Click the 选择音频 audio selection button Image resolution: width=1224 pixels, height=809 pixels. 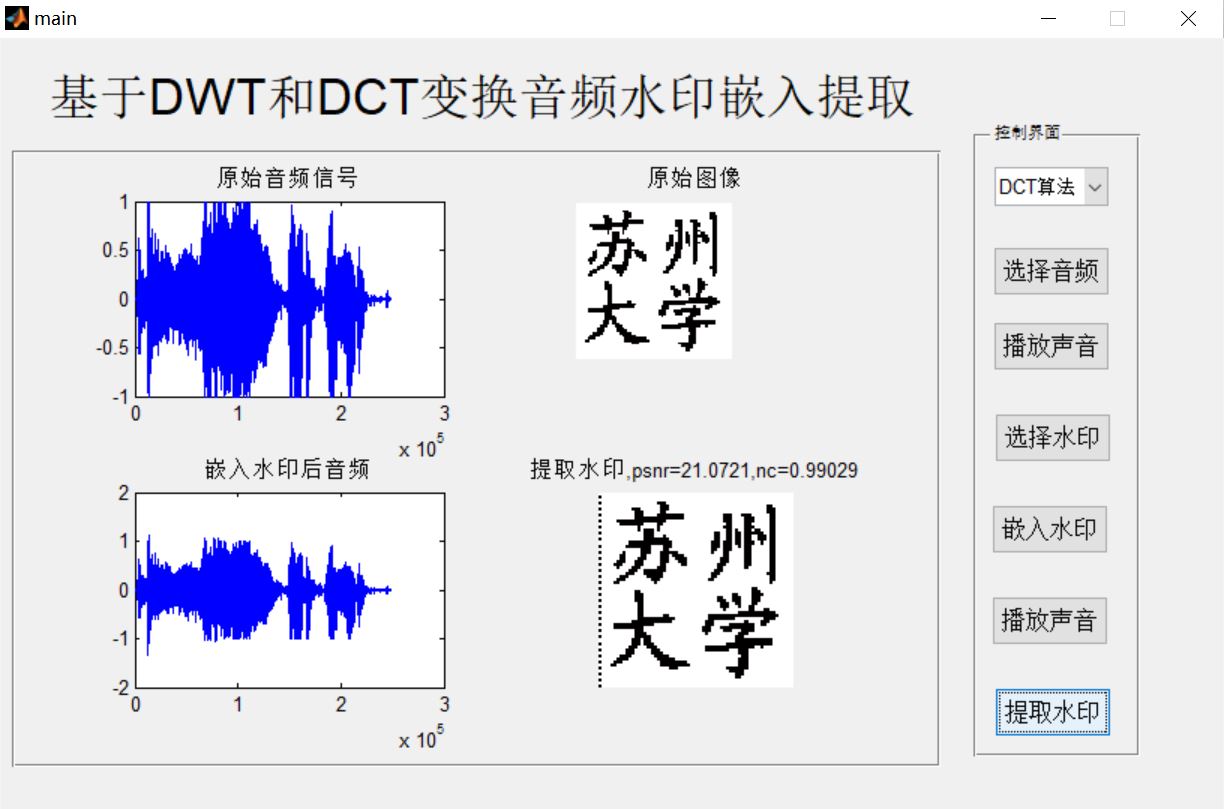(x=1050, y=271)
